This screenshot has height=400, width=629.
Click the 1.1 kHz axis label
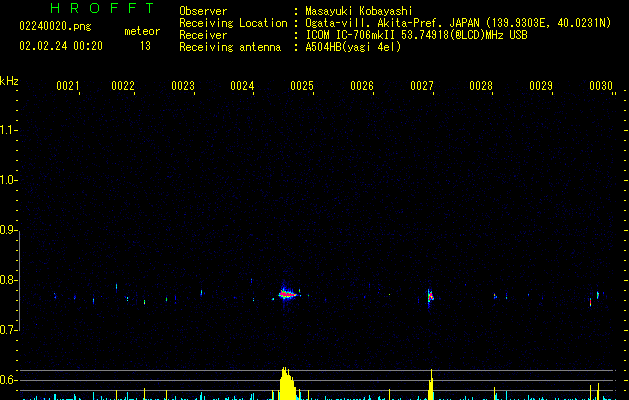(x=8, y=130)
